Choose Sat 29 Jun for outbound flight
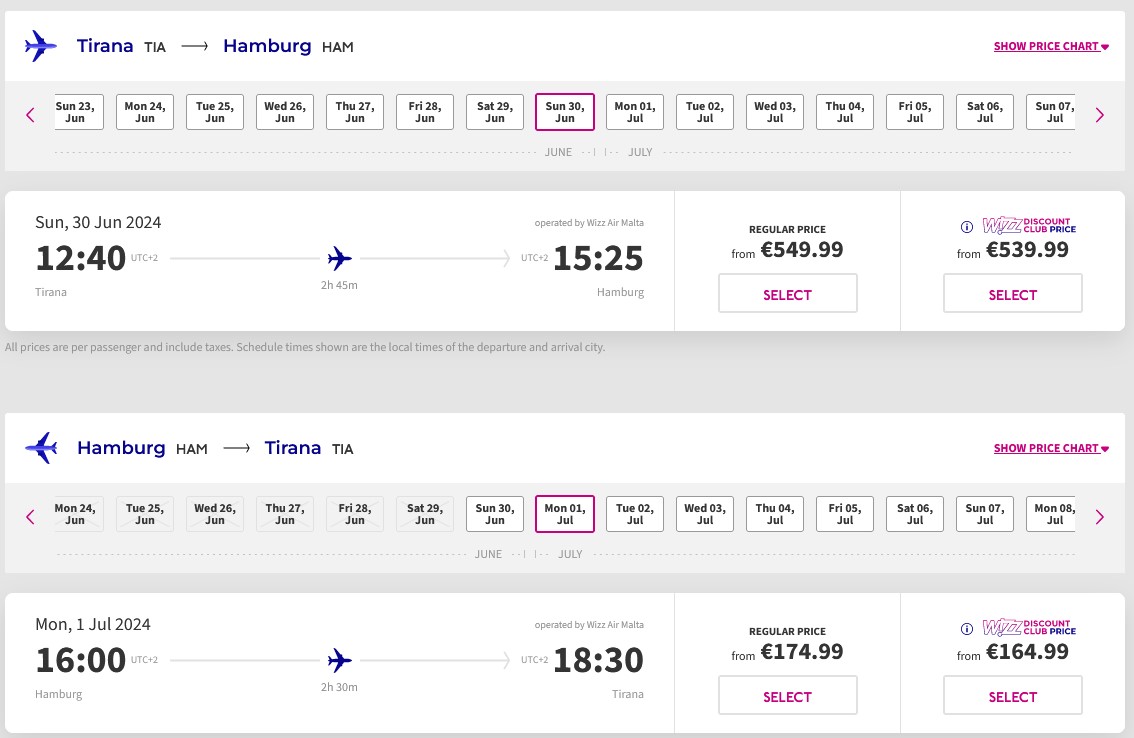 click(x=495, y=112)
